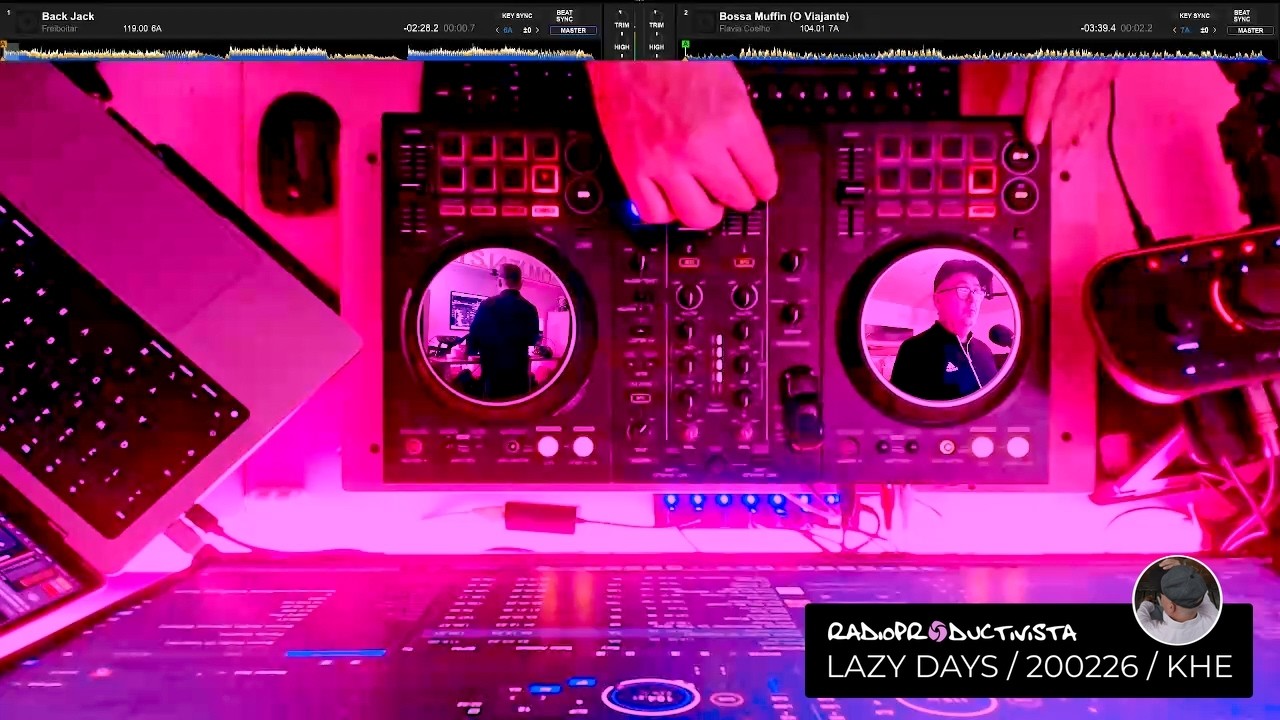Click deck 1 BPM value 119.00
Image resolution: width=1280 pixels, height=720 pixels.
click(x=135, y=29)
